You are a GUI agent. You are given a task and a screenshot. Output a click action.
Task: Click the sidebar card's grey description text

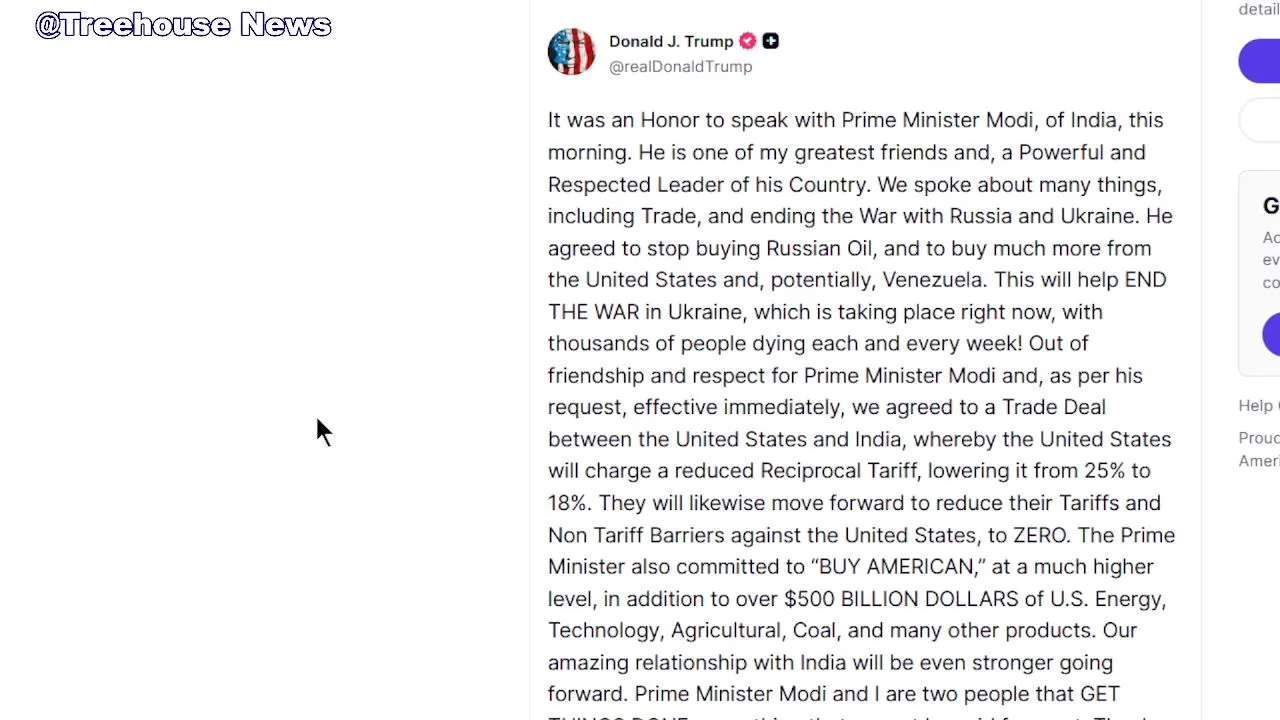coord(1271,260)
